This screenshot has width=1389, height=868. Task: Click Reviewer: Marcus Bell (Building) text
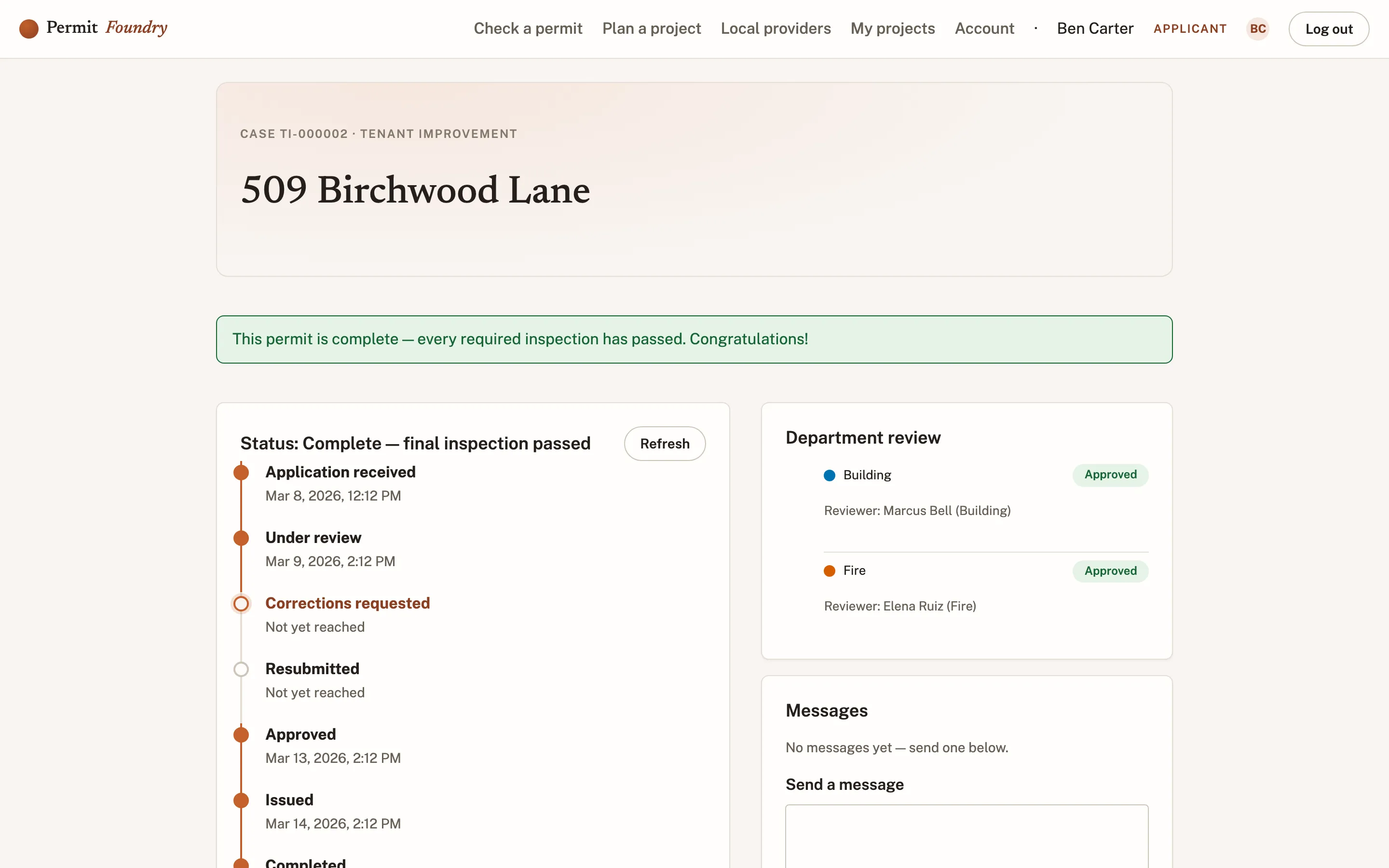tap(917, 511)
